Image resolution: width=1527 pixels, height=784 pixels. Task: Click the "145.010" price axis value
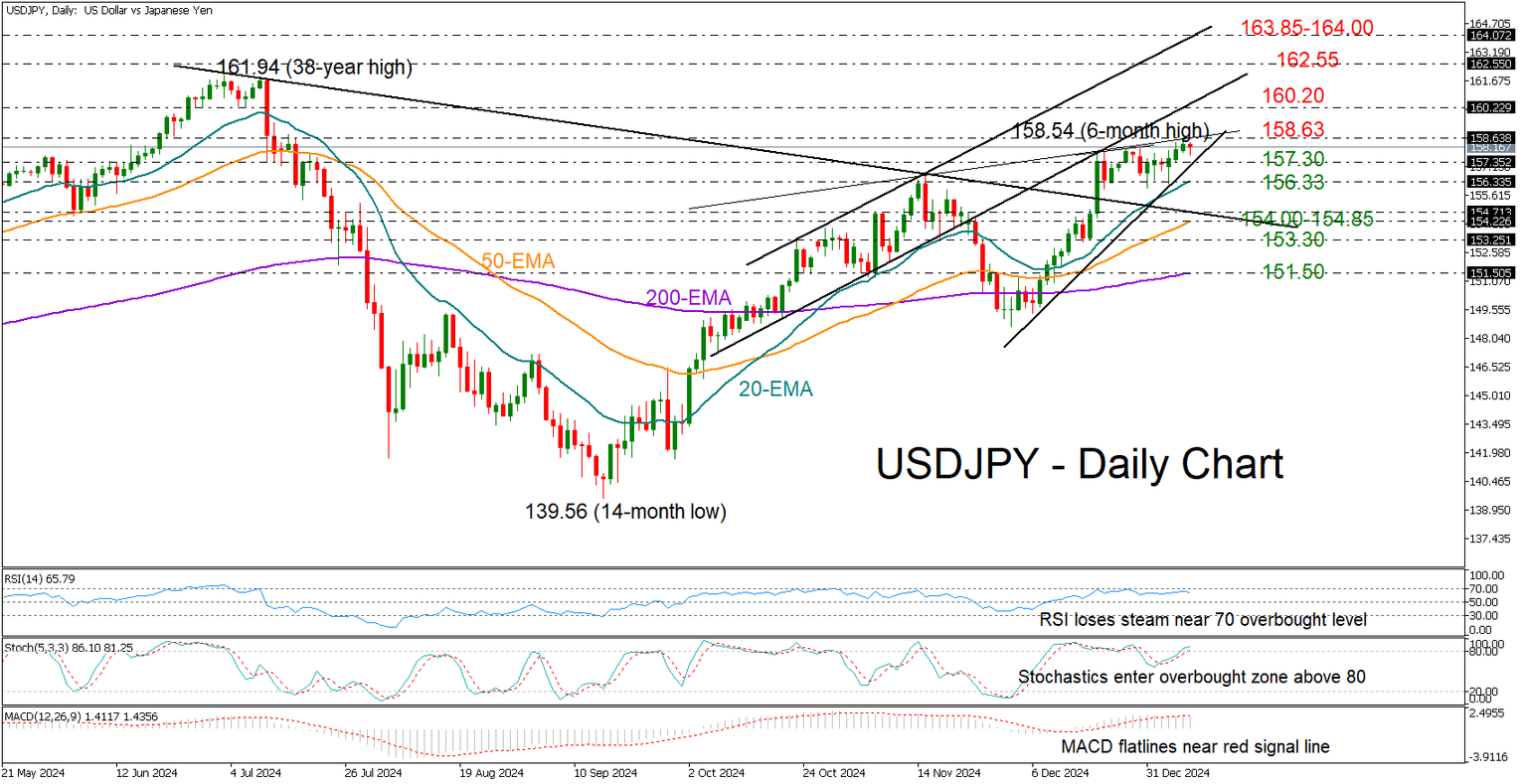pyautogui.click(x=1489, y=396)
